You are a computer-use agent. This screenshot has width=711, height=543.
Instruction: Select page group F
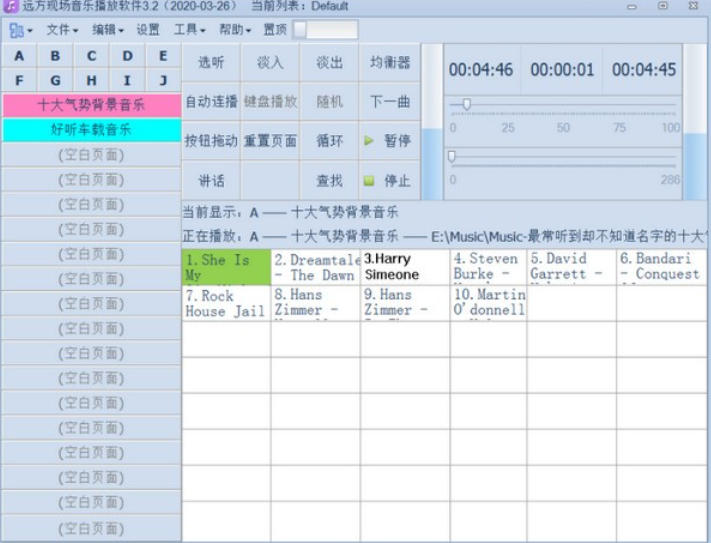19,81
